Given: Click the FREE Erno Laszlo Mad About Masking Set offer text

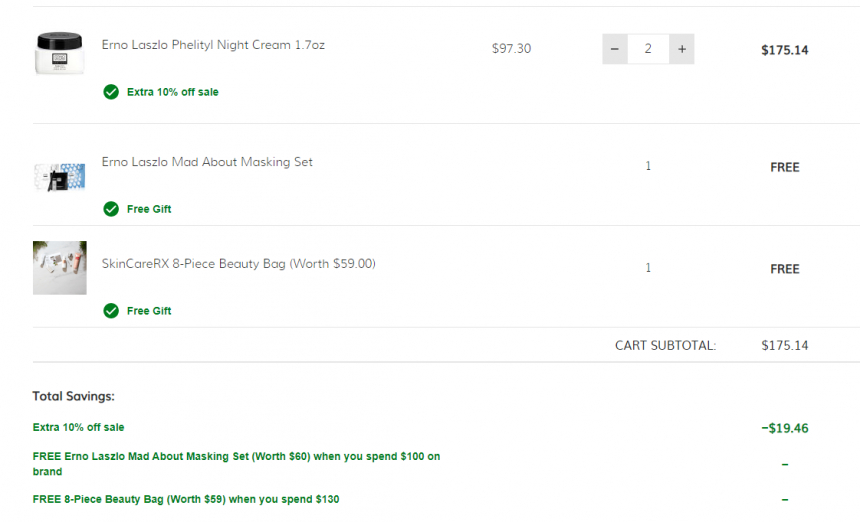Looking at the screenshot, I should click(x=236, y=464).
